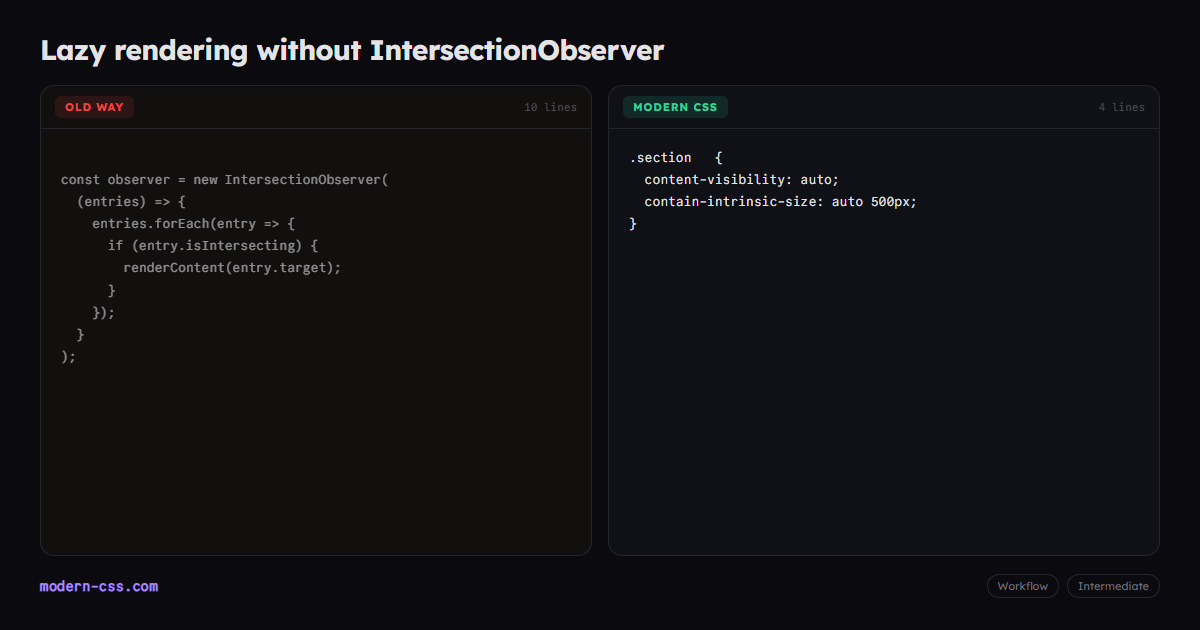This screenshot has width=1200, height=630.
Task: Click the '4 lines' label
Action: coord(1122,107)
